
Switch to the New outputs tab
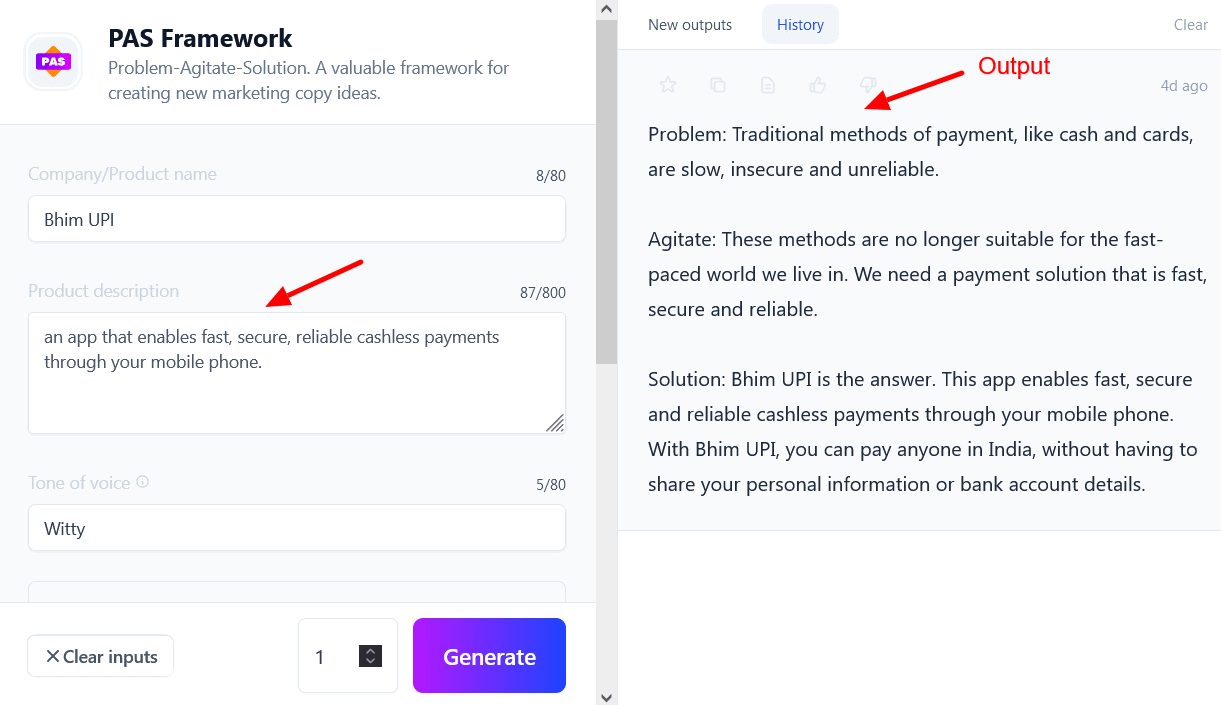(690, 25)
